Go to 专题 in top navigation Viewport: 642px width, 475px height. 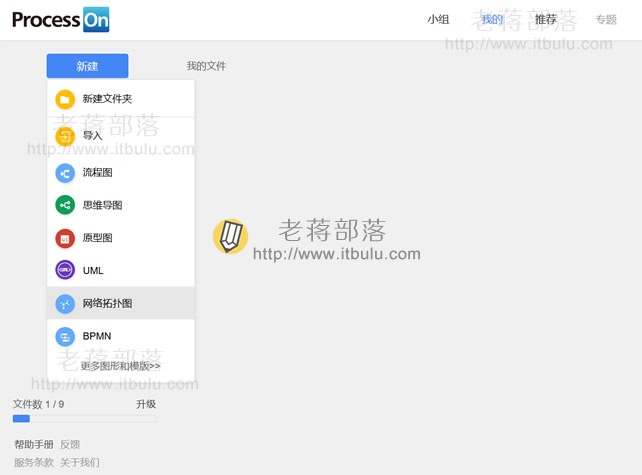pos(606,19)
